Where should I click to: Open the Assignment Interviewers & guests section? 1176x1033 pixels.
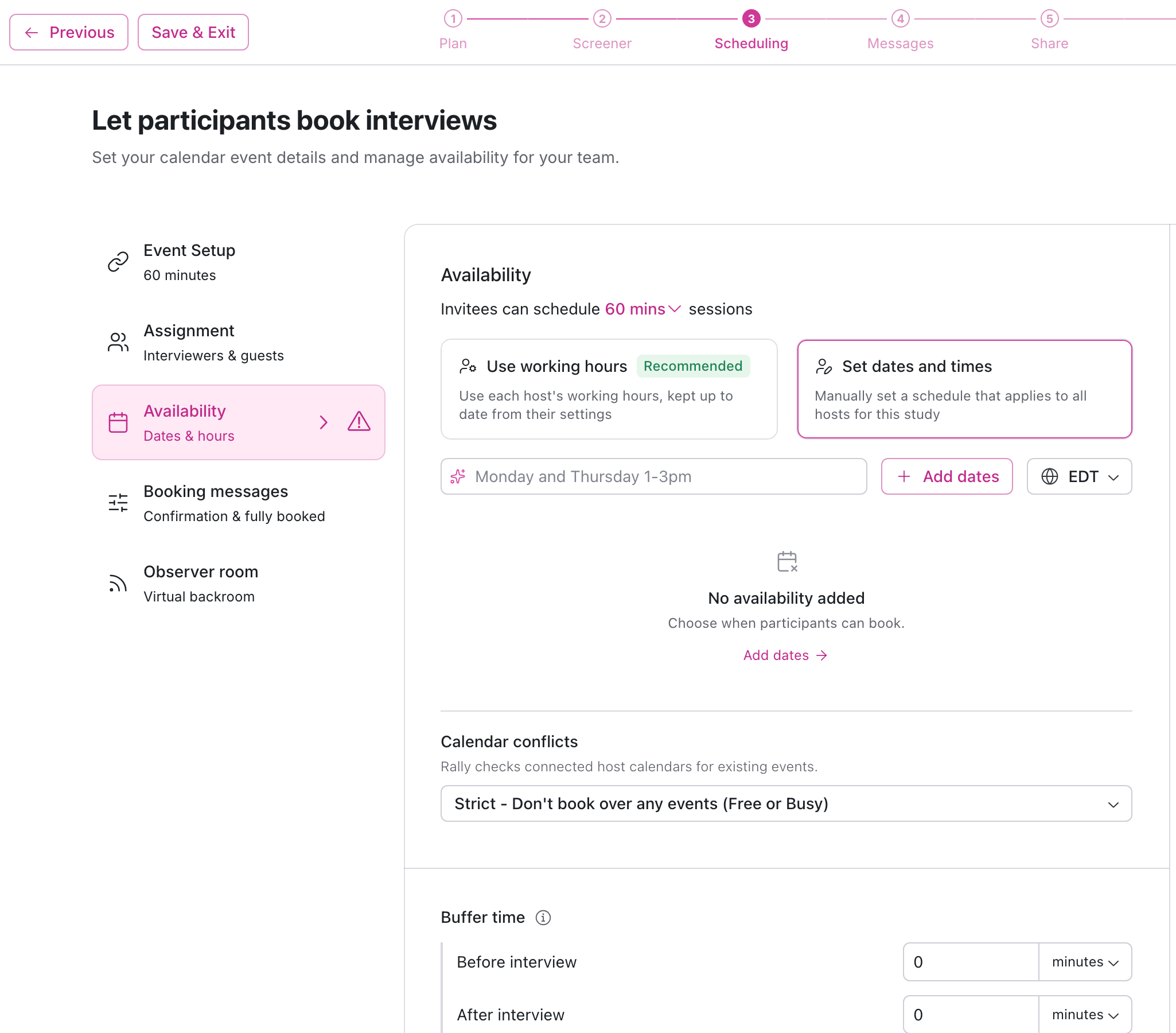[238, 343]
